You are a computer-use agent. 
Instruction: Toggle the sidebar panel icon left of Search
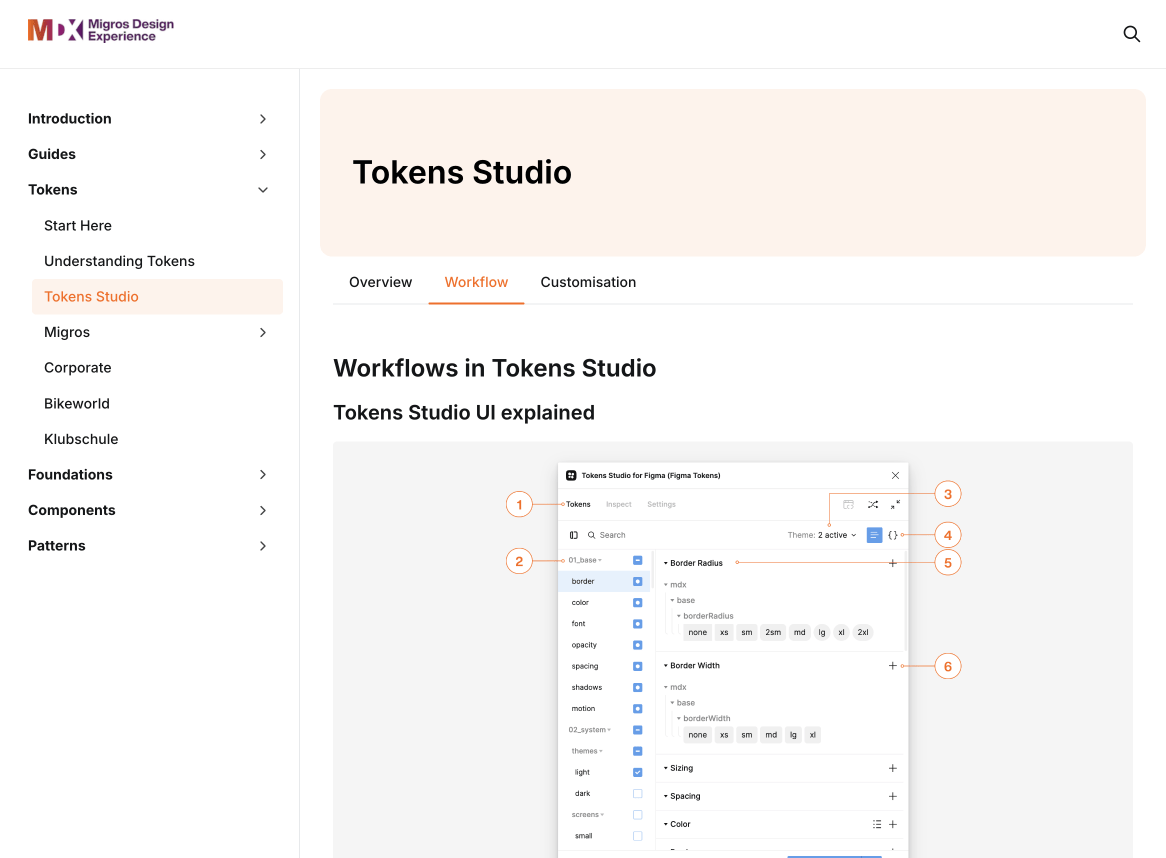(573, 535)
